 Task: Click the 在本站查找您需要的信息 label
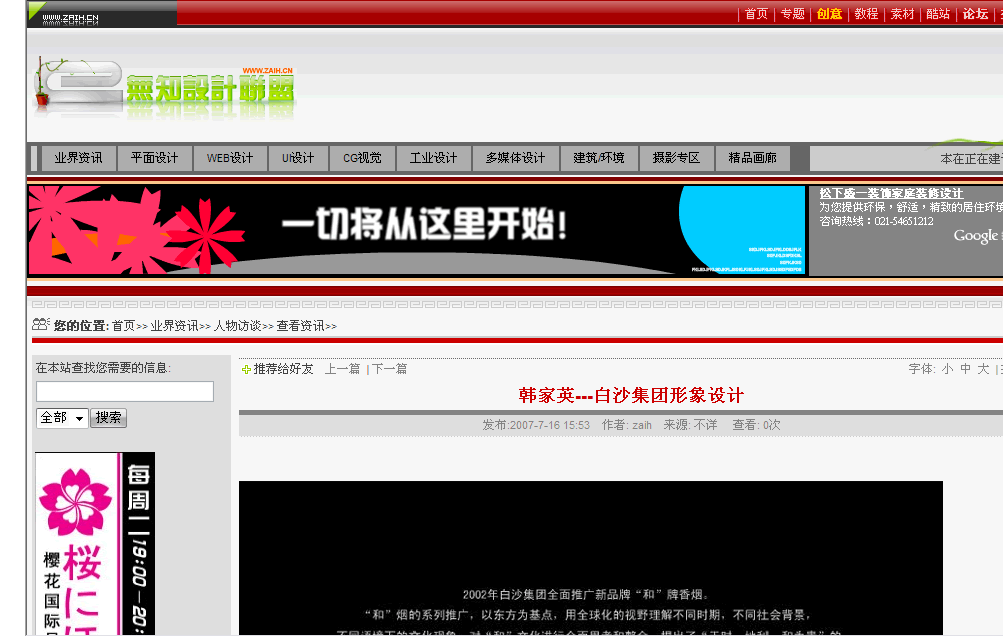(x=104, y=368)
